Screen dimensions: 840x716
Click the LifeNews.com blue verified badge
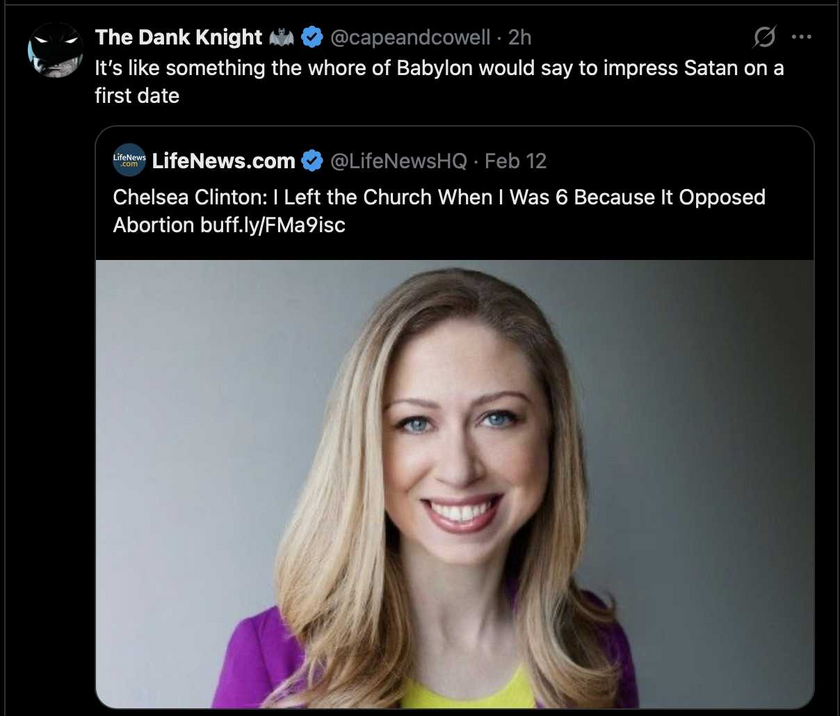pos(312,161)
